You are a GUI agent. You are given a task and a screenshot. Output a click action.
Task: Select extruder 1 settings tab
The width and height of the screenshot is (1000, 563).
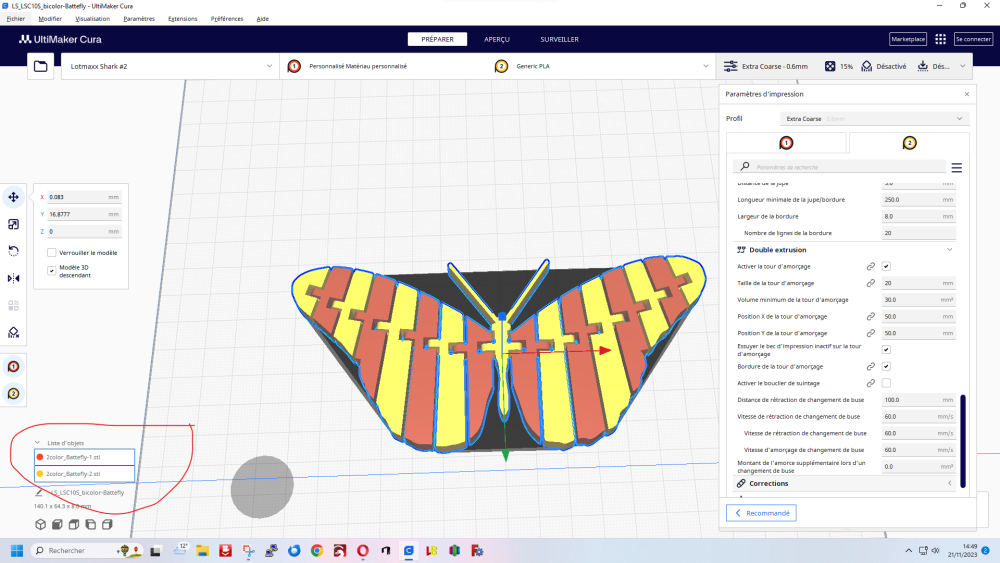click(x=786, y=143)
